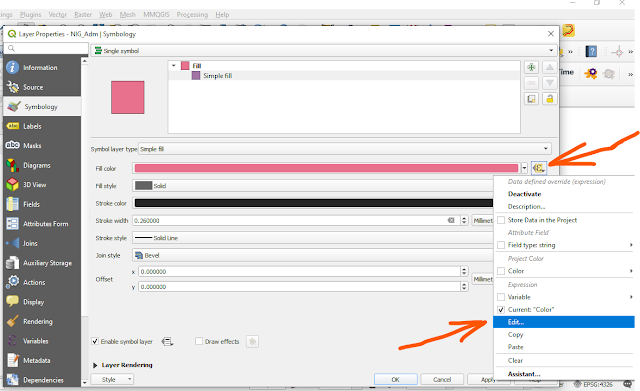Choose Copy in the override menu
This screenshot has width=640, height=391.
coord(516,335)
